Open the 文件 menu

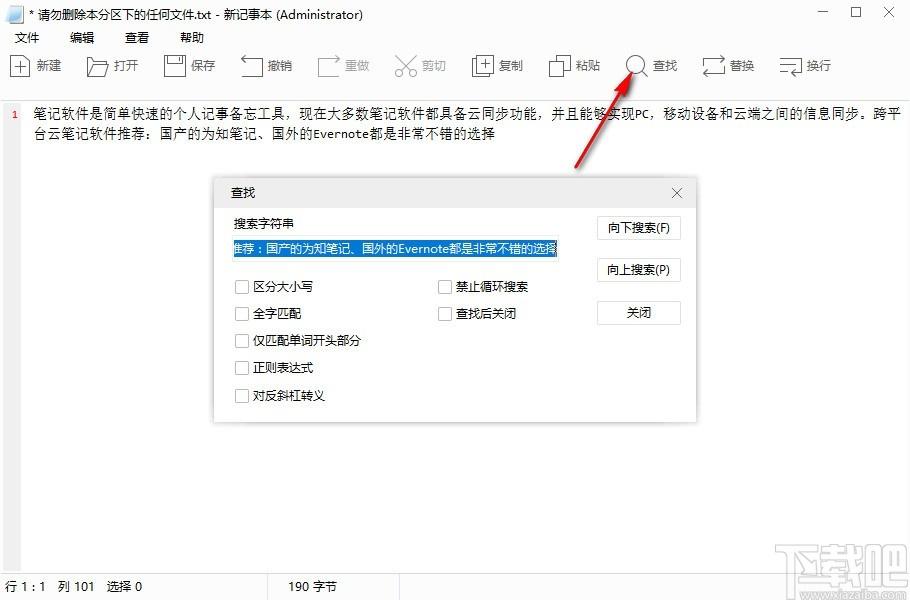point(27,38)
